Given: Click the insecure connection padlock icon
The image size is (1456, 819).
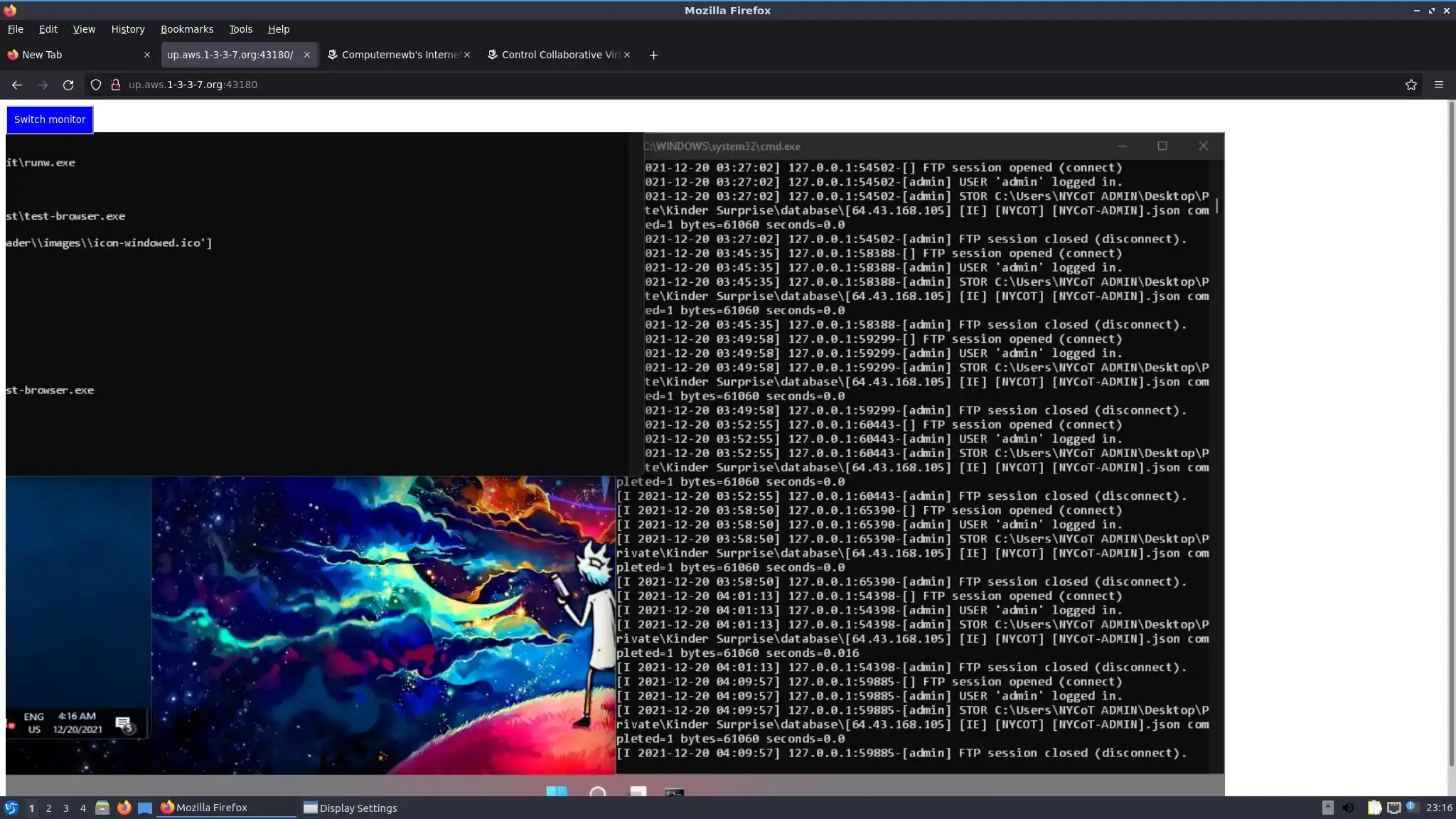Looking at the screenshot, I should point(116,85).
